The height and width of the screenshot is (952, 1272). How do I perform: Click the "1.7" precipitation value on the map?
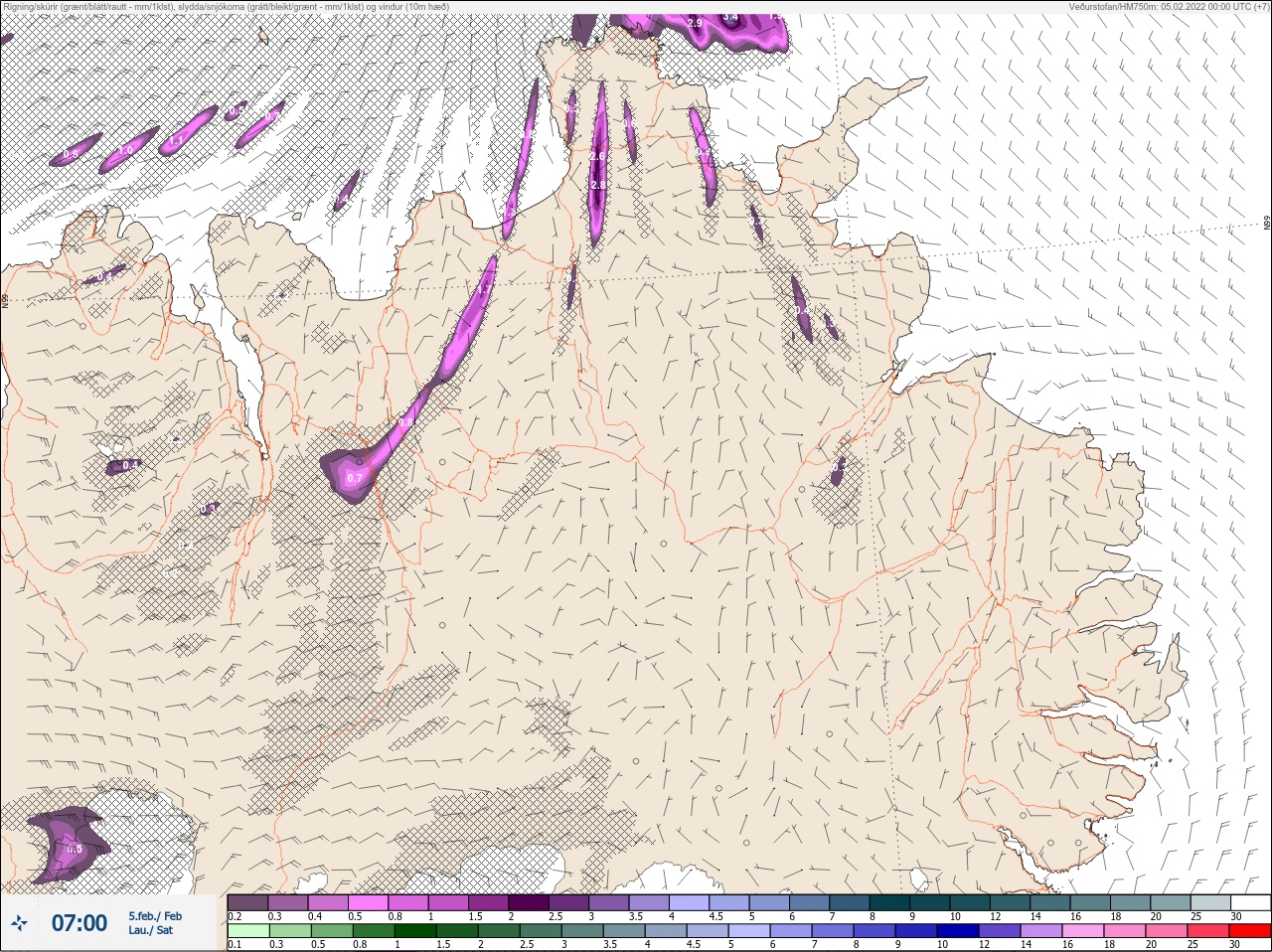tap(486, 289)
